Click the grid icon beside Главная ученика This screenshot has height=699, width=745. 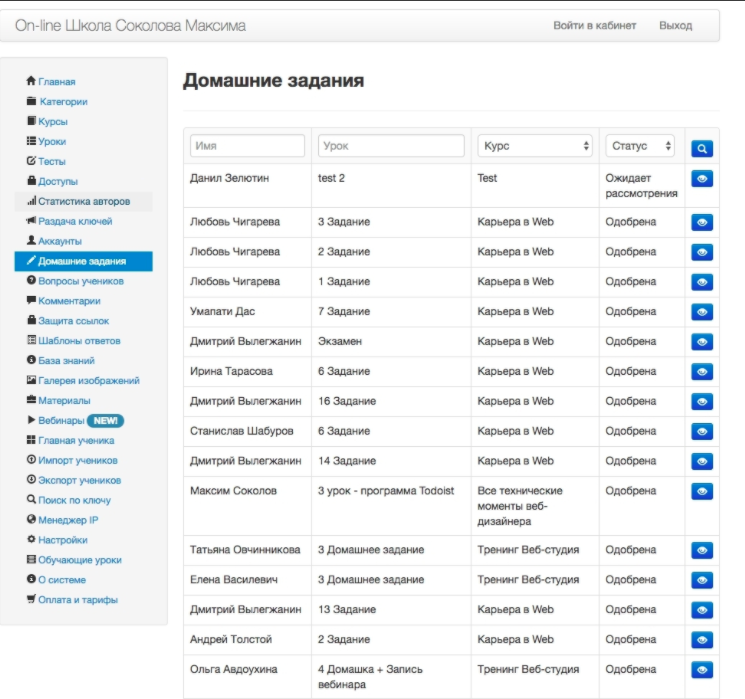click(31, 440)
